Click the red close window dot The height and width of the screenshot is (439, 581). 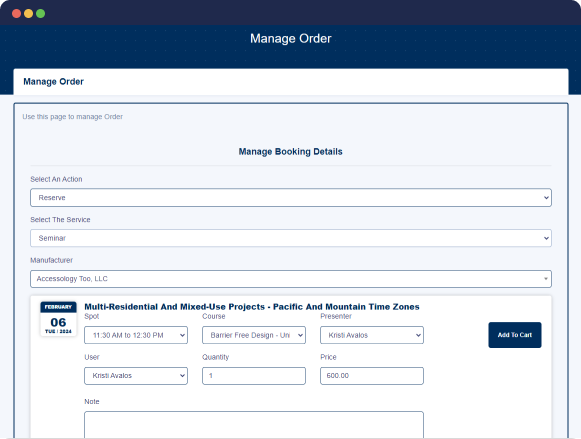16,14
